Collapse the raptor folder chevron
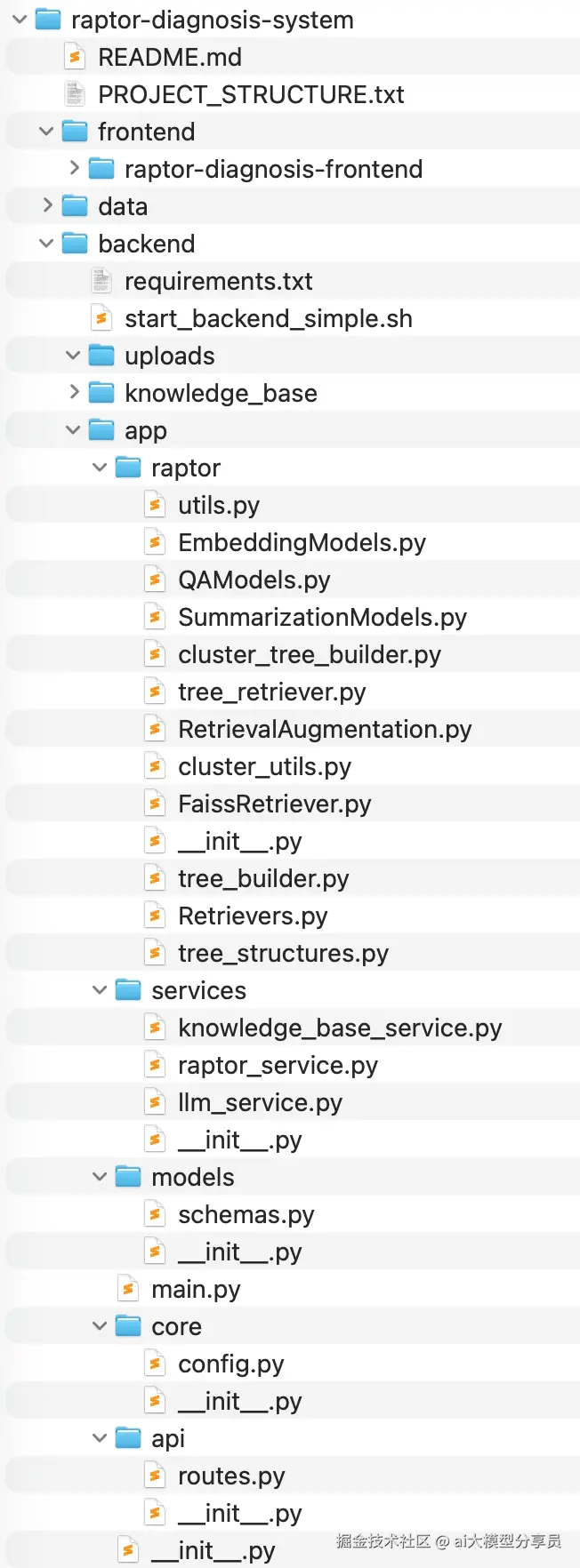The image size is (580, 1568). [100, 468]
